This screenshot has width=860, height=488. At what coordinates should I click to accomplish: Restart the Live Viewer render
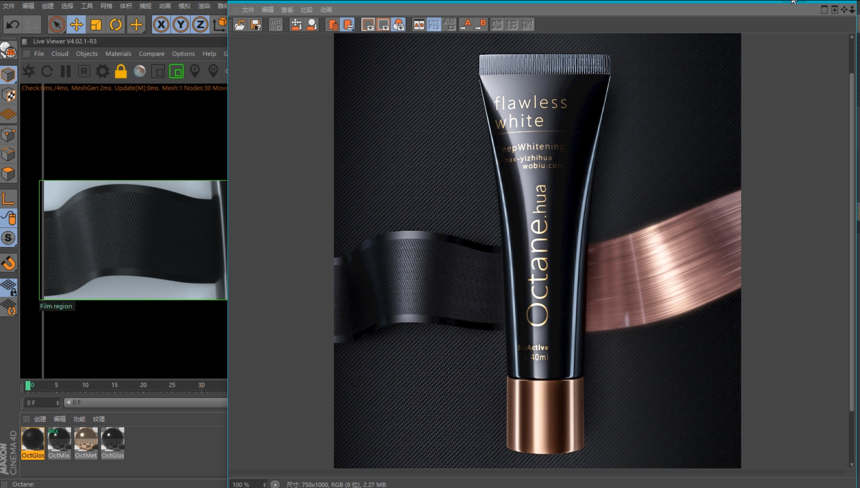click(x=47, y=71)
